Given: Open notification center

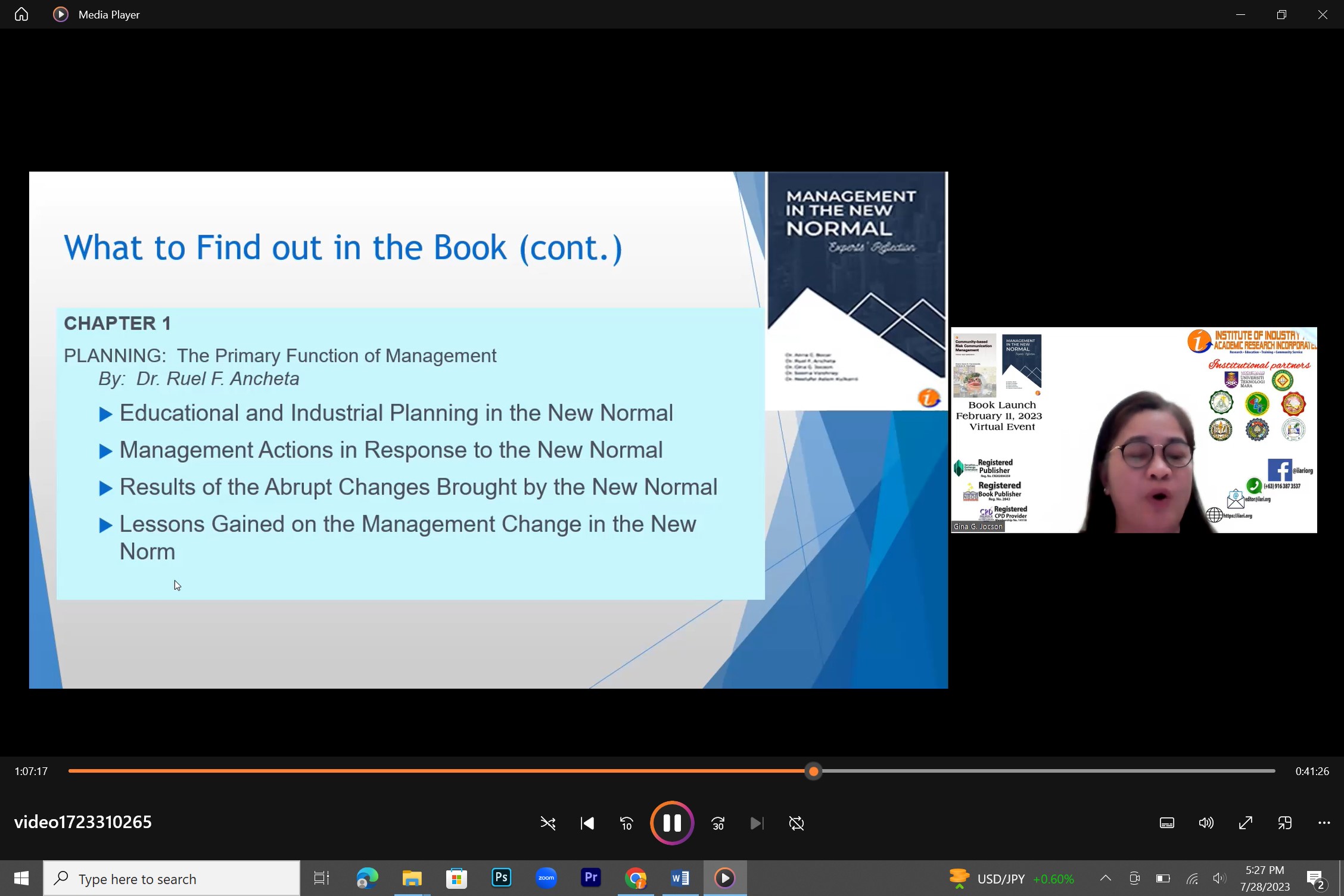Looking at the screenshot, I should (1315, 879).
